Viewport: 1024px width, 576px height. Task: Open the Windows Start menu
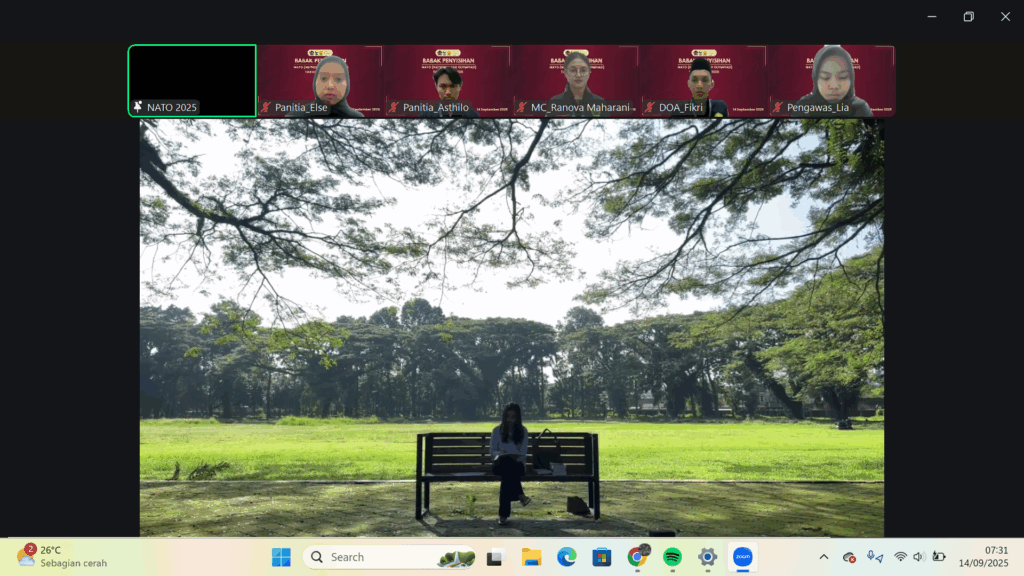point(281,557)
